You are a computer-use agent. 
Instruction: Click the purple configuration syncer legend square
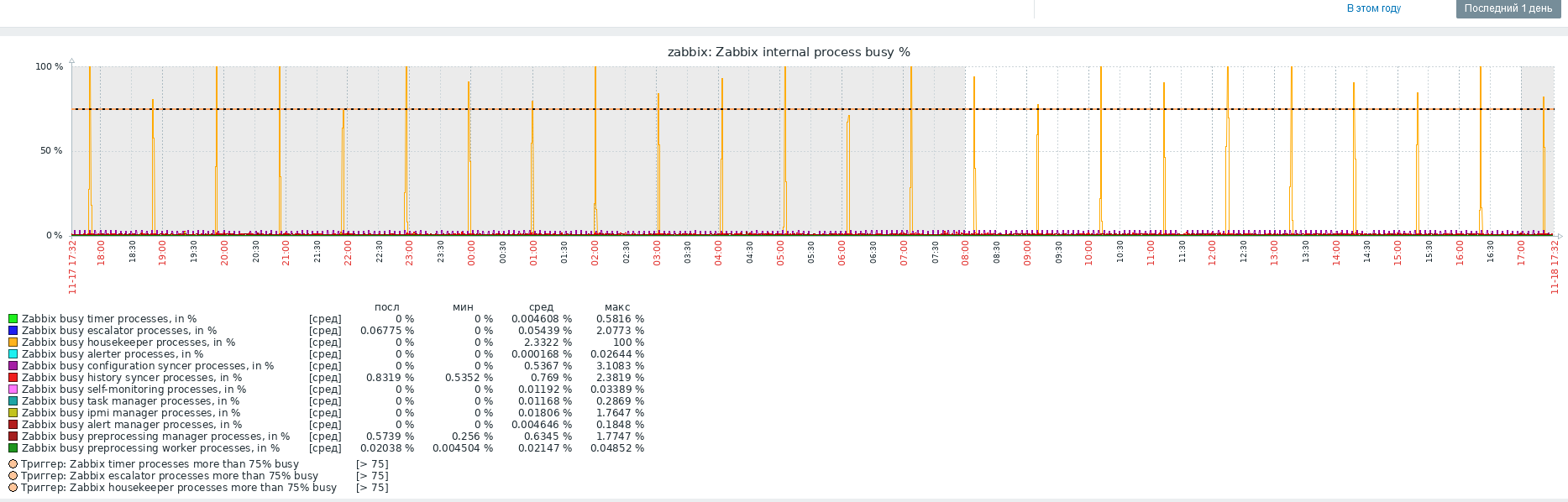point(13,366)
